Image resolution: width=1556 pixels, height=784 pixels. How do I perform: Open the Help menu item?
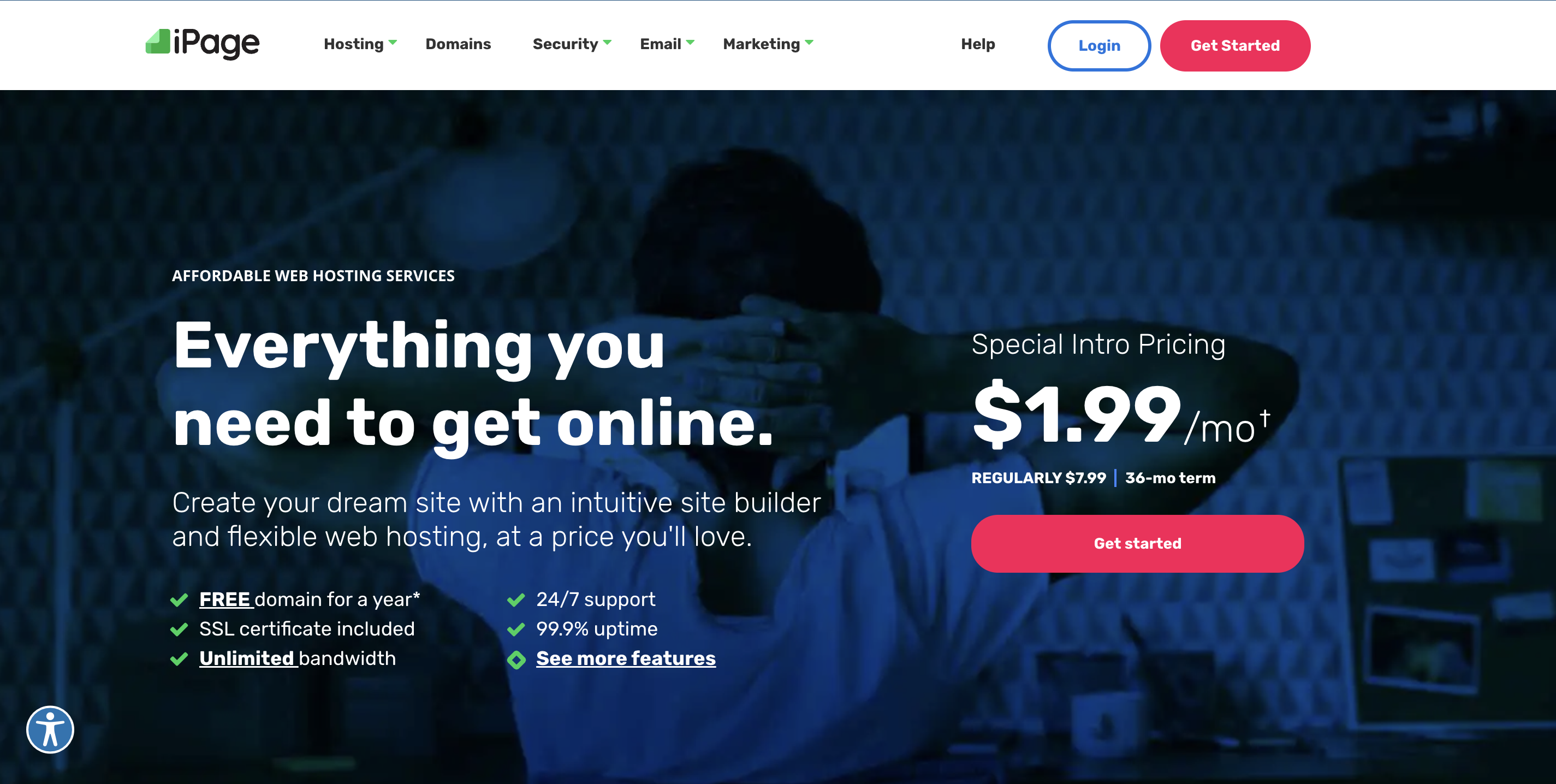click(x=978, y=44)
